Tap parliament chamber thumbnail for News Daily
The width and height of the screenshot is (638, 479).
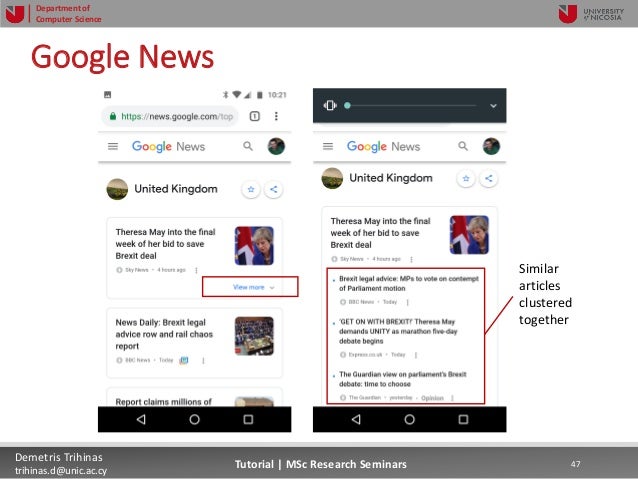(x=254, y=336)
